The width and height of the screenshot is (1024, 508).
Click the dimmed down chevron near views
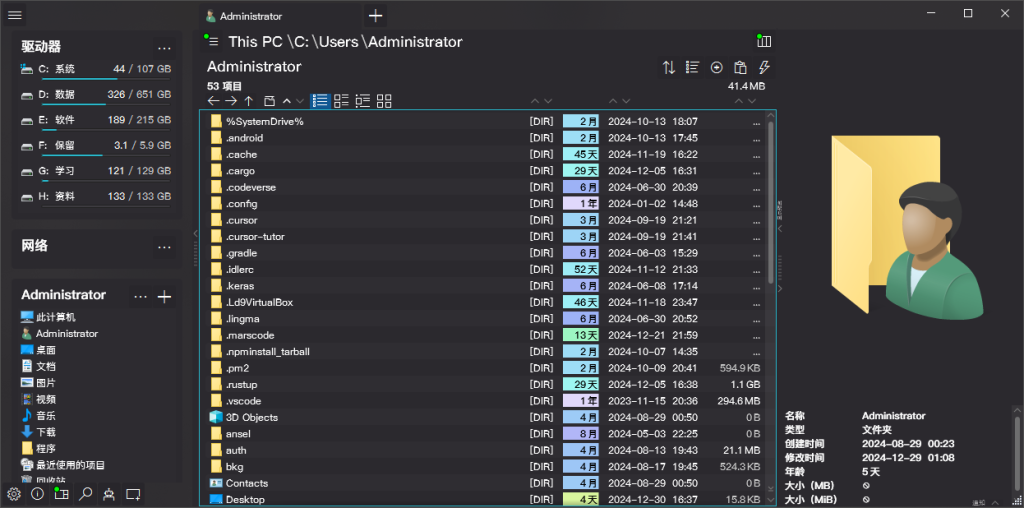(300, 101)
